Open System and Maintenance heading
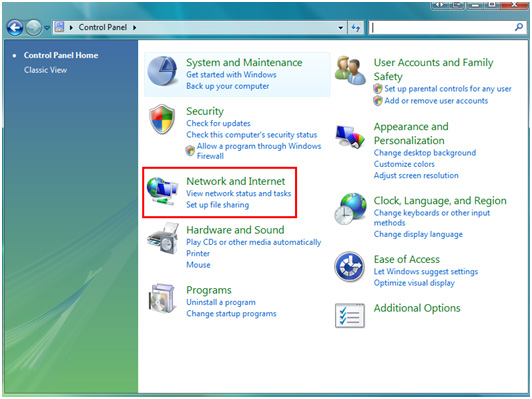Screen dimensions: 532x399 244,62
